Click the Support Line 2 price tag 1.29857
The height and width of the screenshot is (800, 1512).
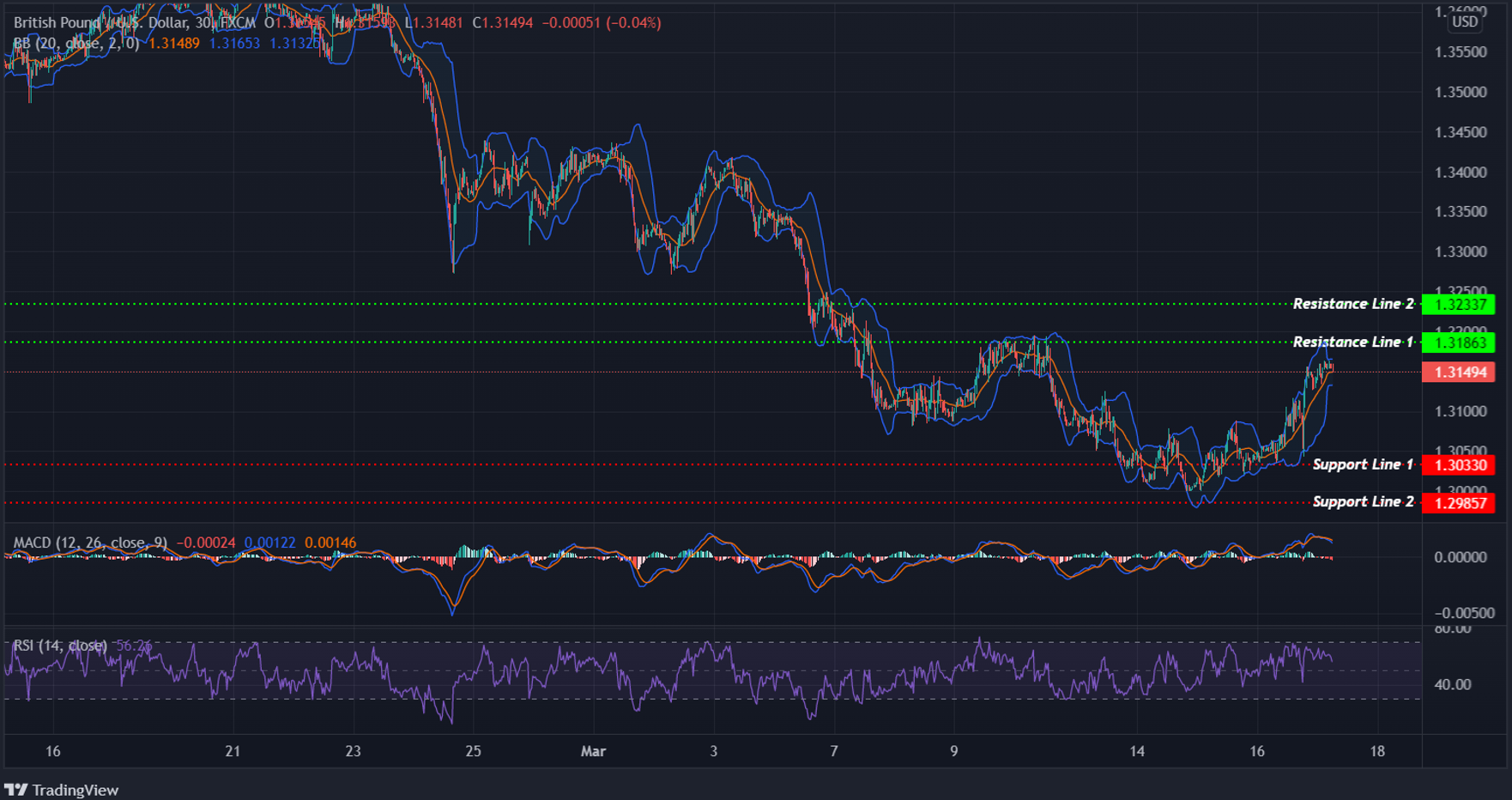tap(1459, 501)
